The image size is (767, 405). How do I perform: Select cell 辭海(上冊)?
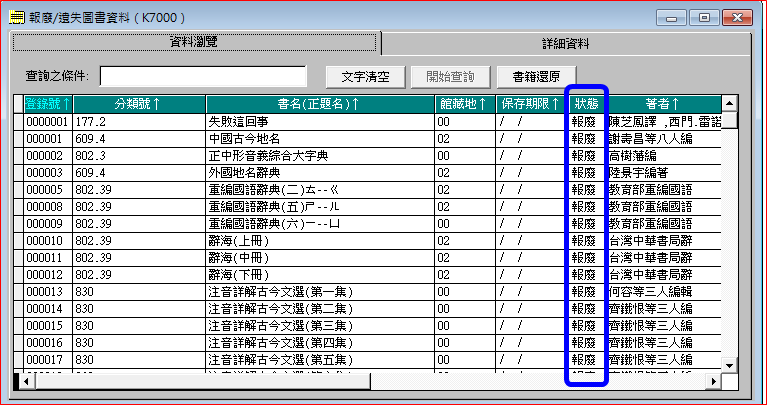pos(320,241)
